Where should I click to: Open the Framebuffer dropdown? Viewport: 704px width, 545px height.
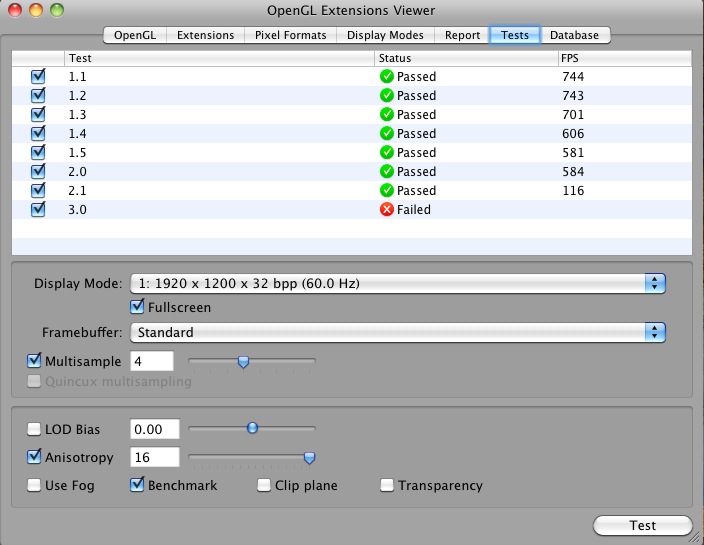(398, 332)
